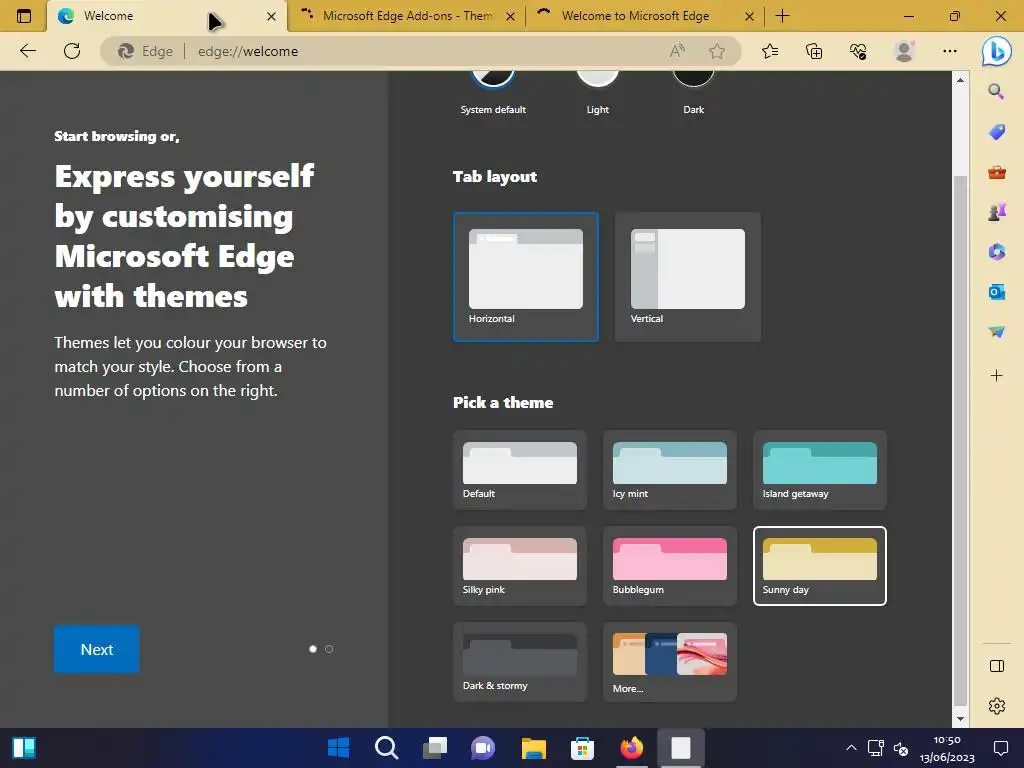Open Bing chat icon
This screenshot has width=1024, height=768.
(997, 51)
